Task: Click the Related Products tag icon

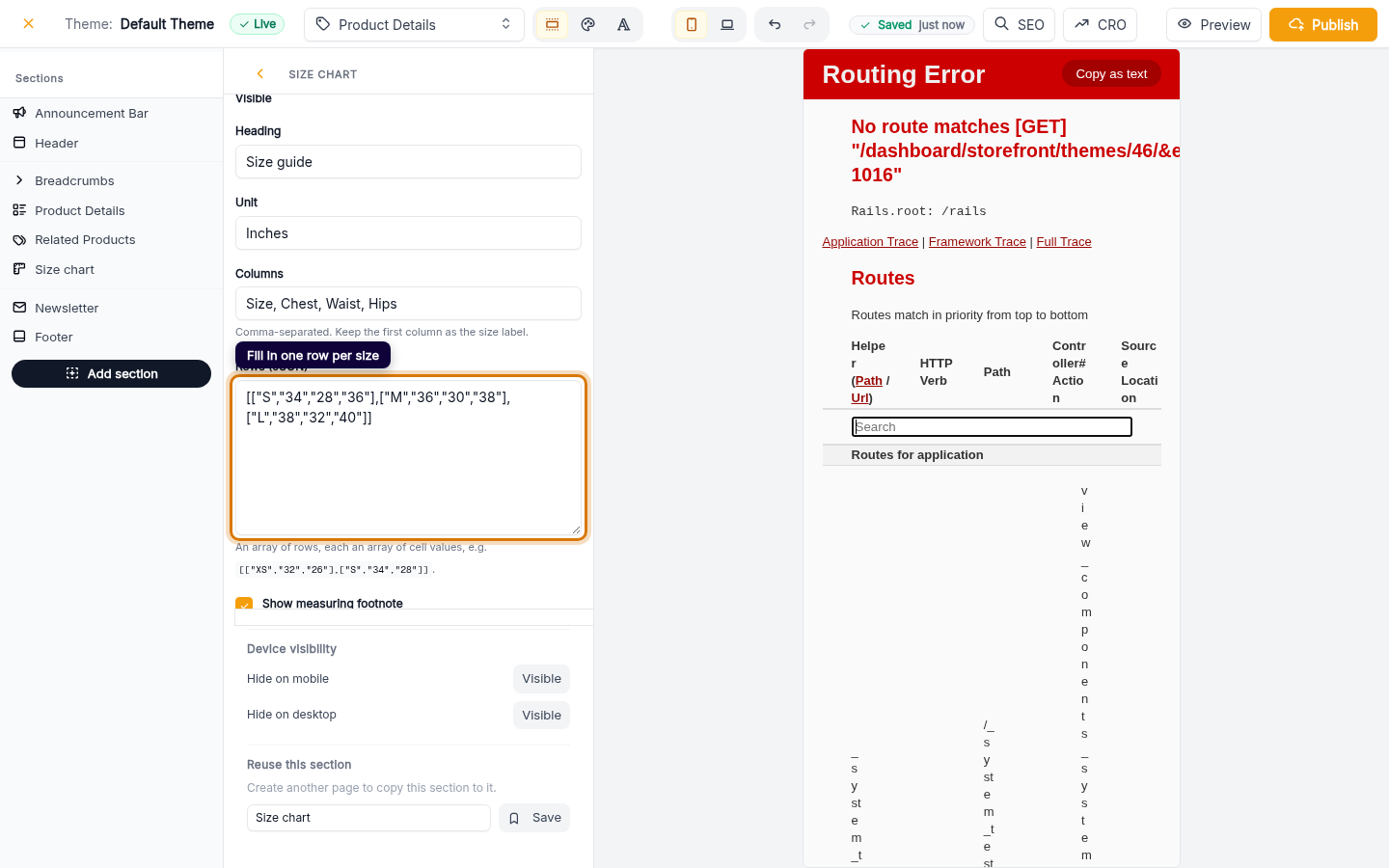Action: pyautogui.click(x=19, y=239)
